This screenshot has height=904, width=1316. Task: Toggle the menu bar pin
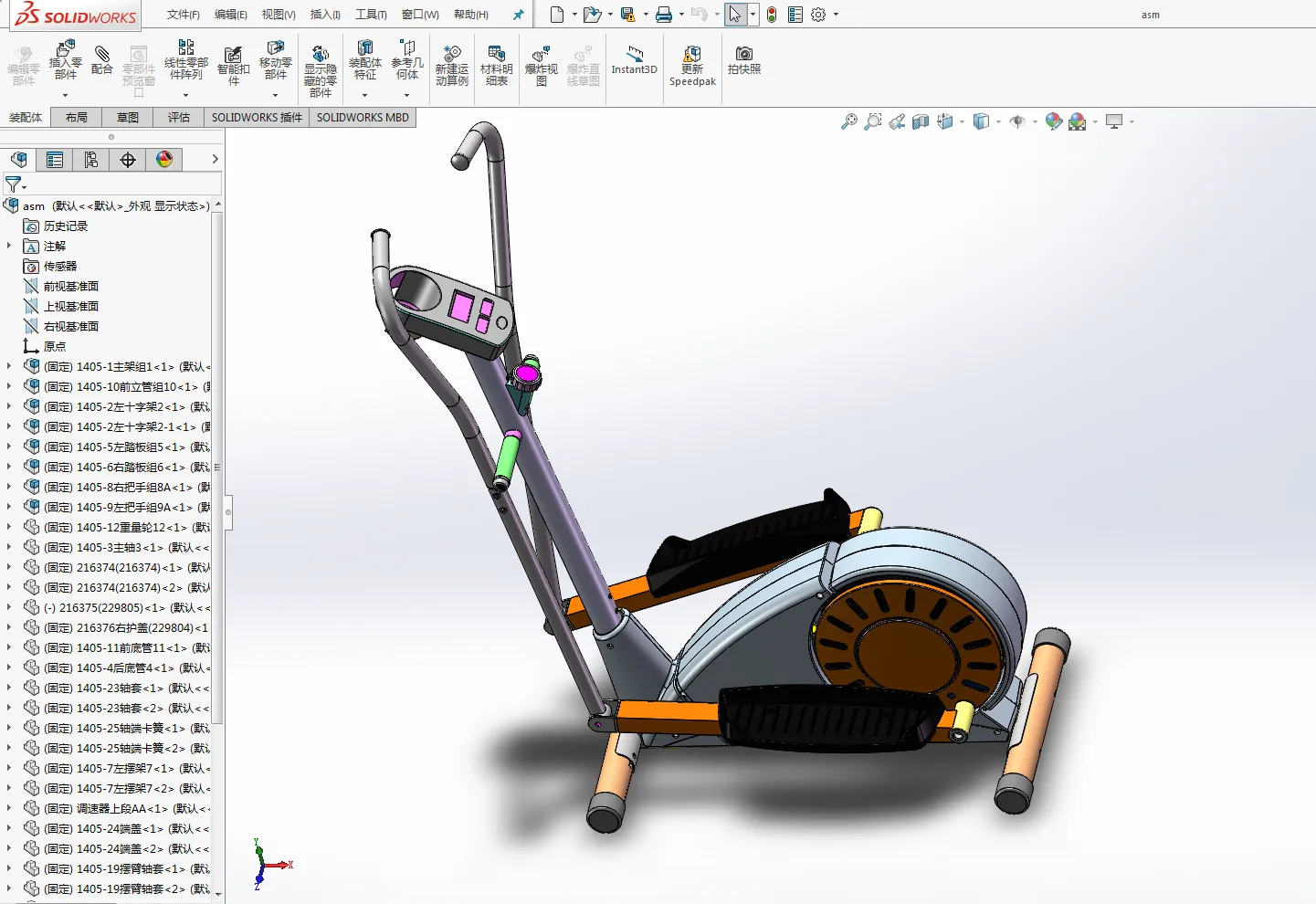coord(519,15)
